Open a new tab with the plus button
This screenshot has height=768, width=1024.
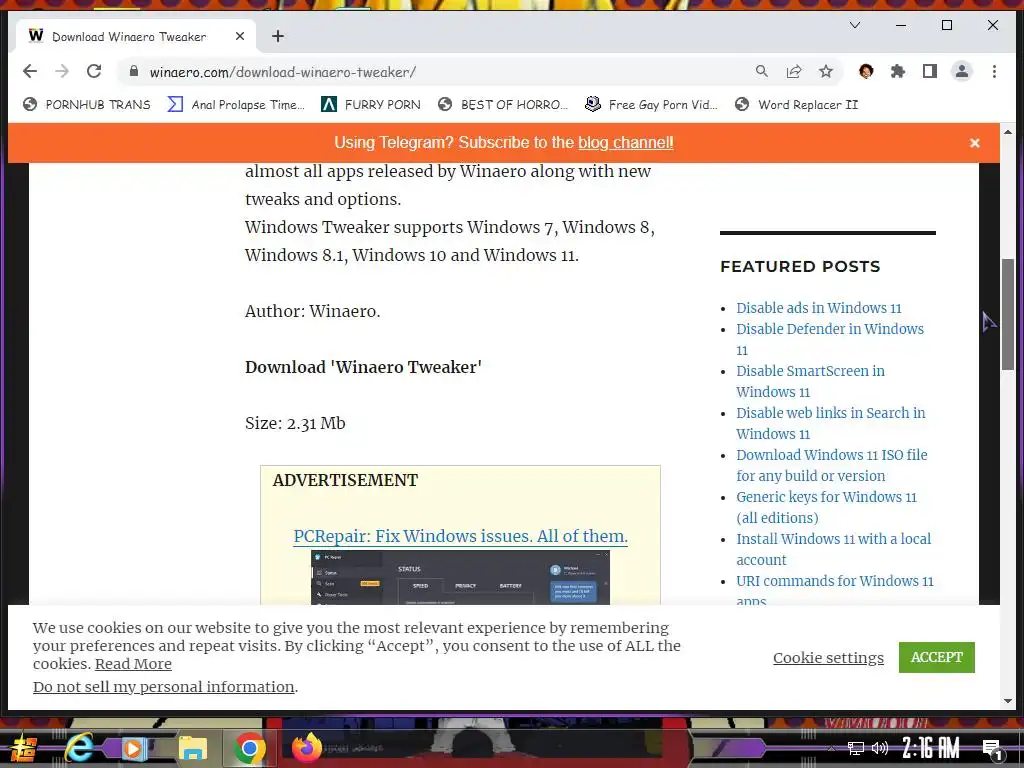(278, 37)
